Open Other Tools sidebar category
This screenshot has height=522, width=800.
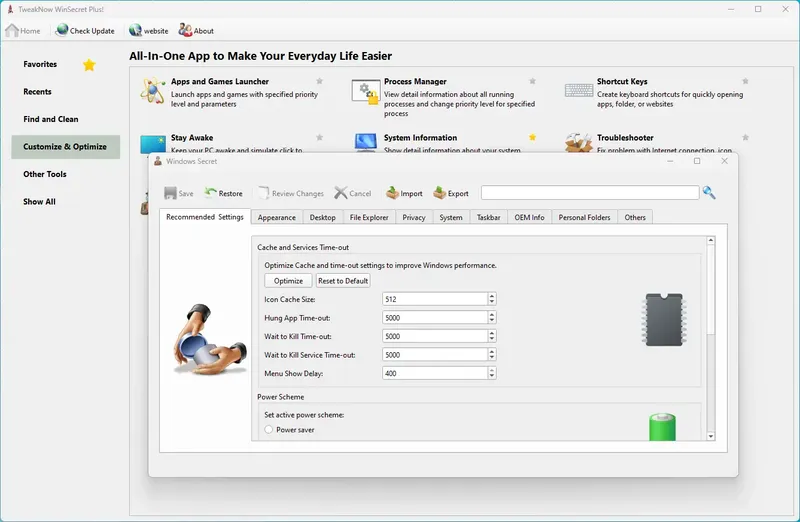[44, 174]
